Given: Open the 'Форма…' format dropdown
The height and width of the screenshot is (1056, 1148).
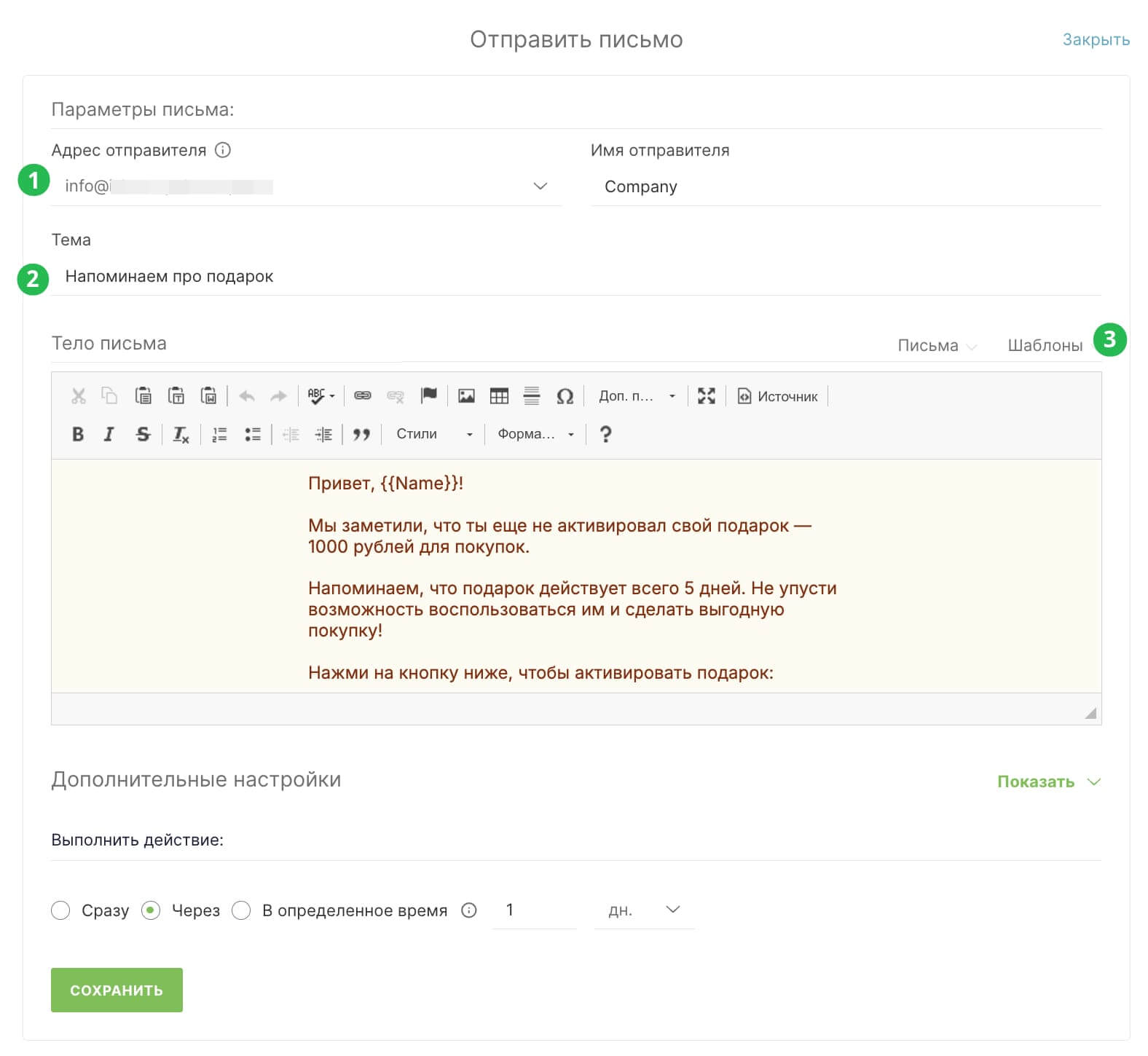Looking at the screenshot, I should [x=535, y=434].
